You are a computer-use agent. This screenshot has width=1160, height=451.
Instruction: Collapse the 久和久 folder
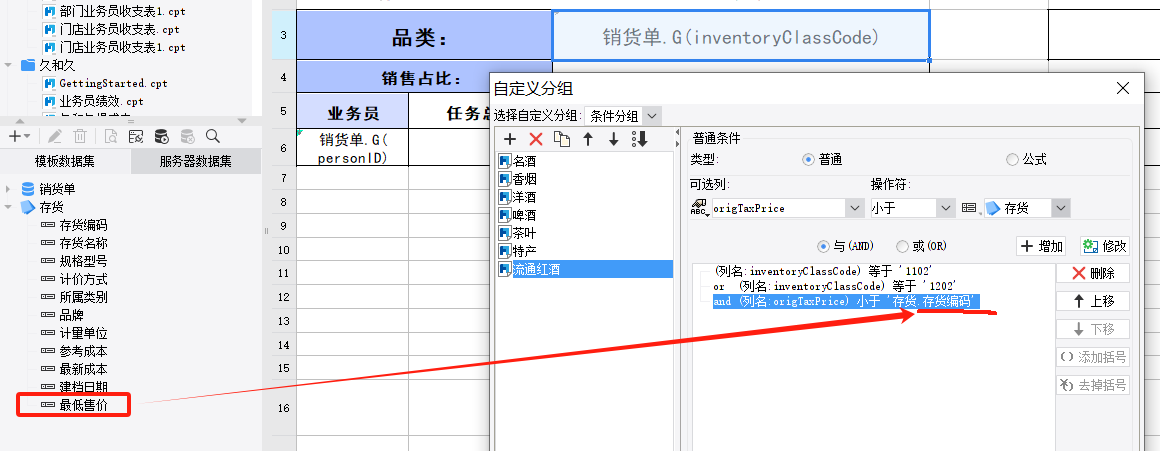8,65
